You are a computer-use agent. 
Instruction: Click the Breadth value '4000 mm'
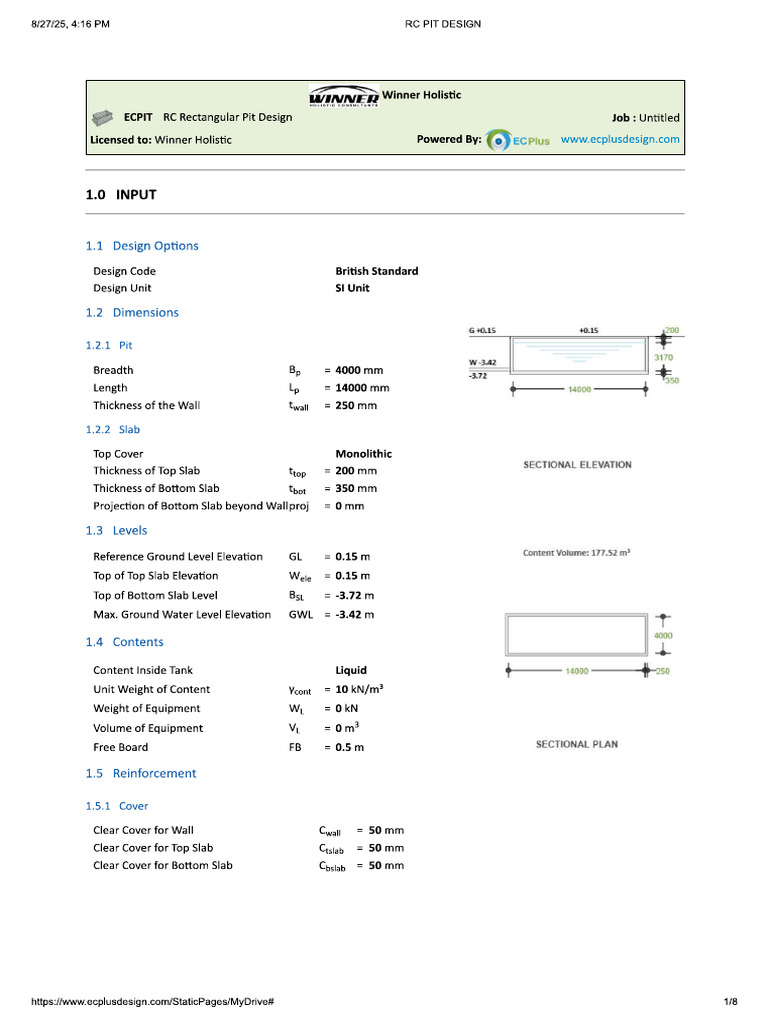click(359, 370)
